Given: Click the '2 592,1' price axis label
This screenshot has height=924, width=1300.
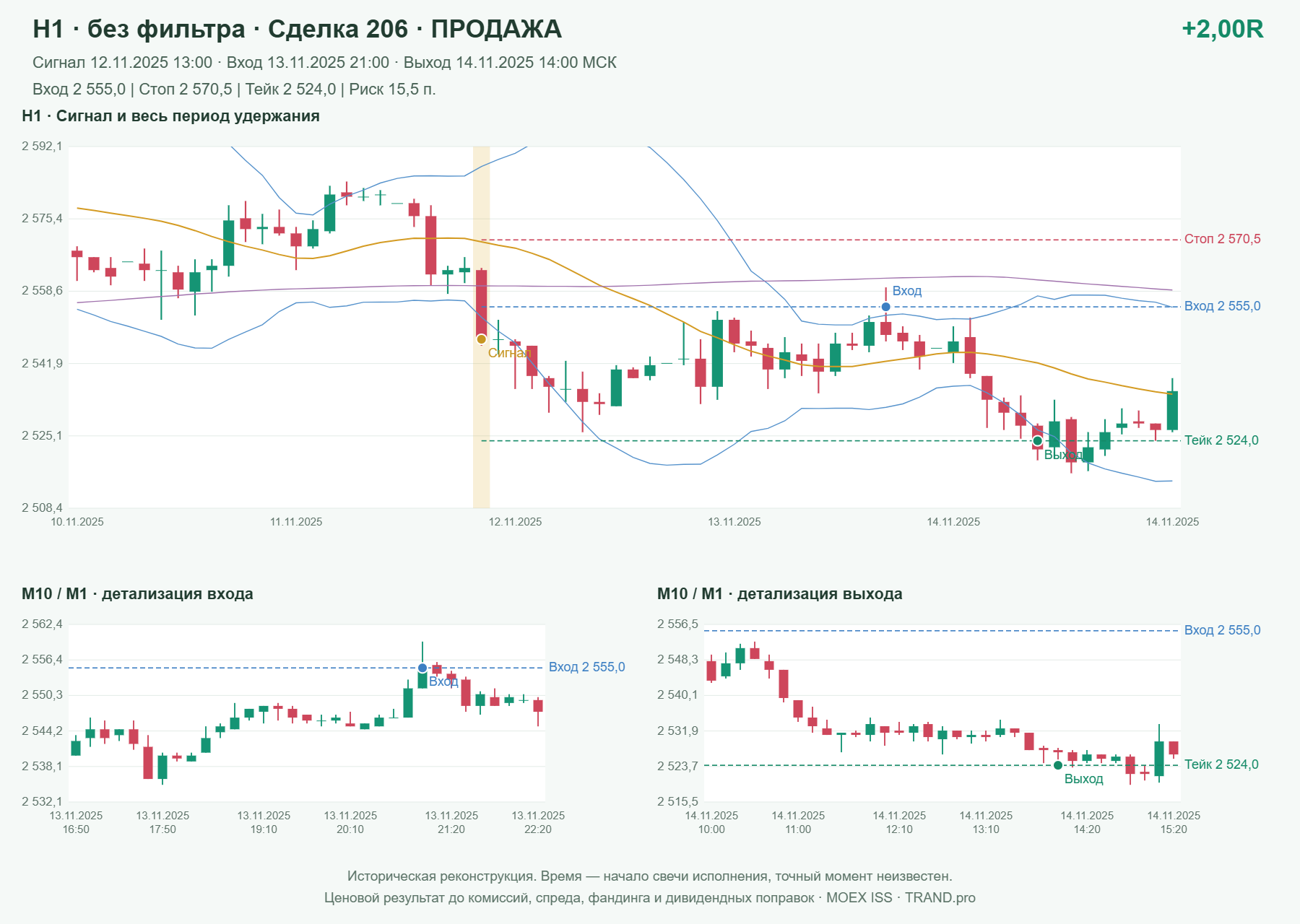Looking at the screenshot, I should click(42, 147).
